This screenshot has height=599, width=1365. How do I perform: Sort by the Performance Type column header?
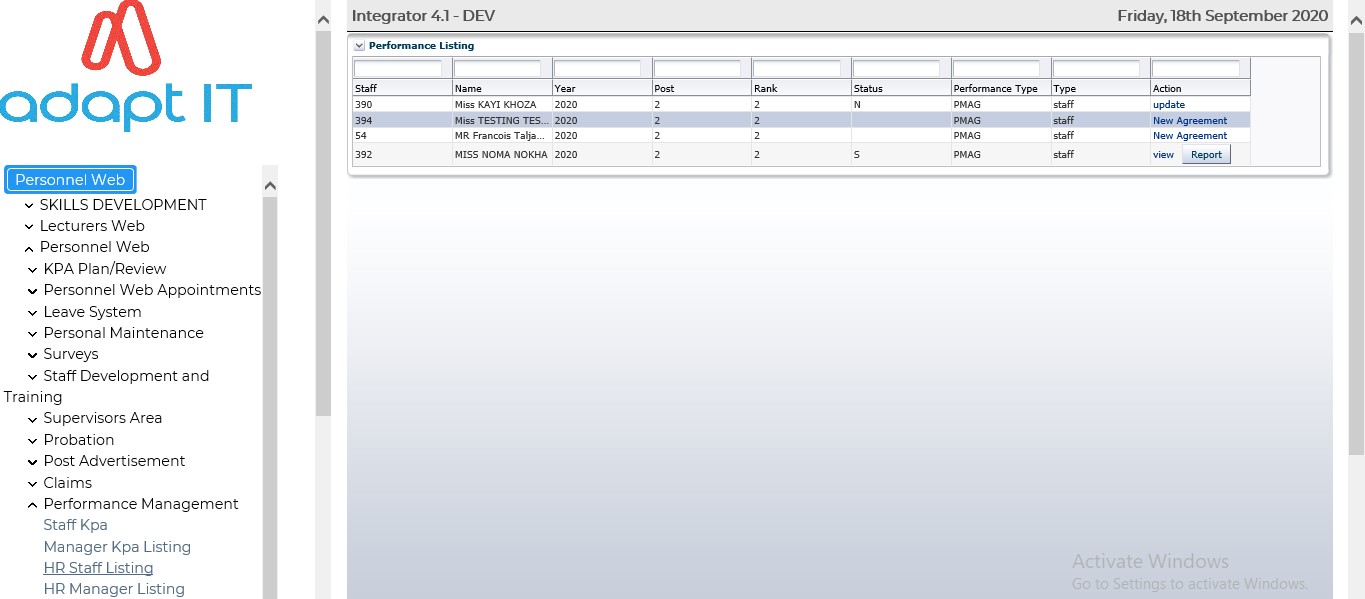[995, 89]
